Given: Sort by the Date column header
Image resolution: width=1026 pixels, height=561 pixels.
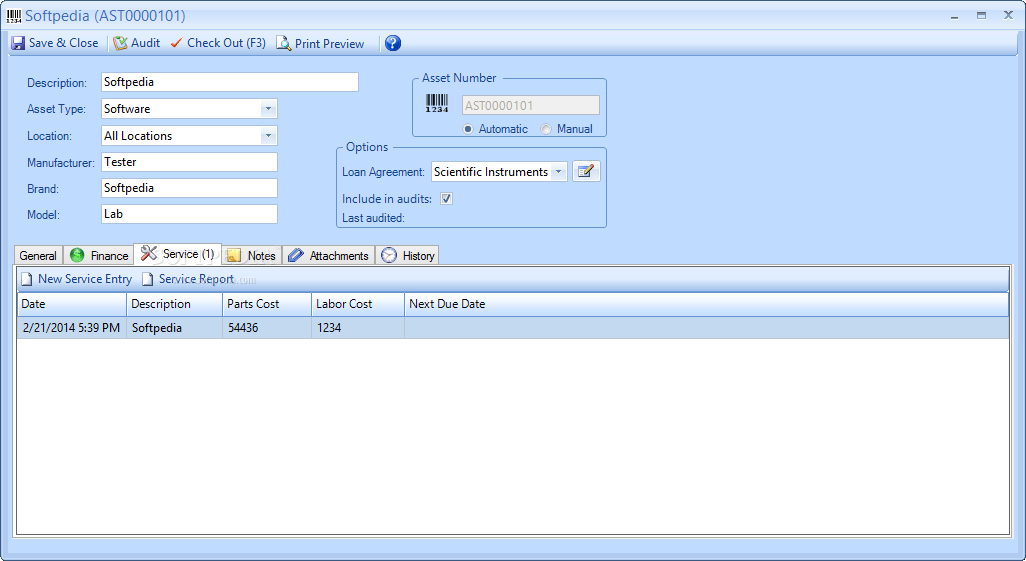Looking at the screenshot, I should click(72, 304).
